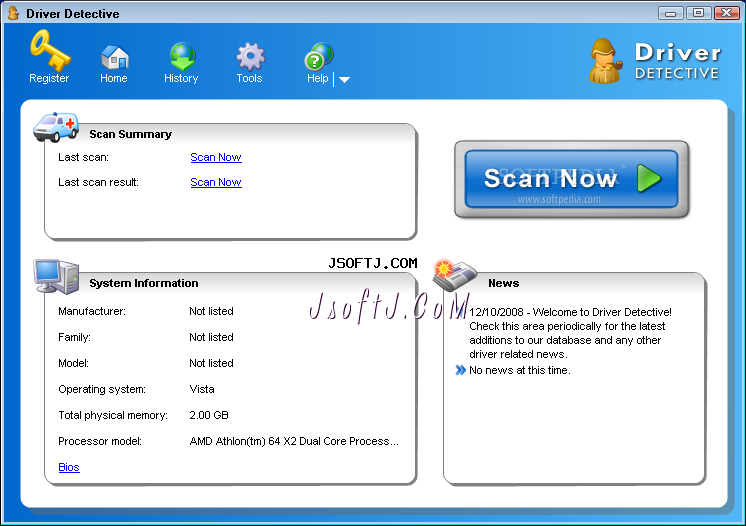Maximize the Driver Detective window
746x526 pixels.
click(698, 13)
